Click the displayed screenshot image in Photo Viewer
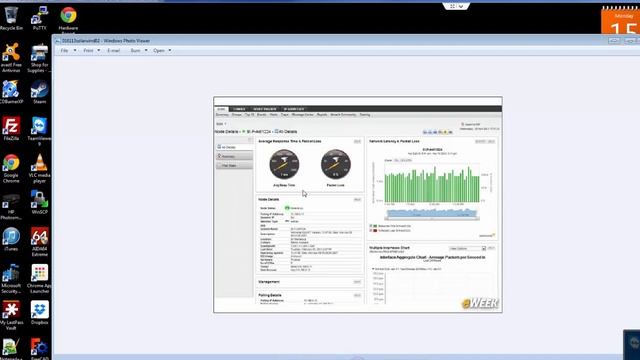Screen dimensions: 640x360 tap(358, 205)
